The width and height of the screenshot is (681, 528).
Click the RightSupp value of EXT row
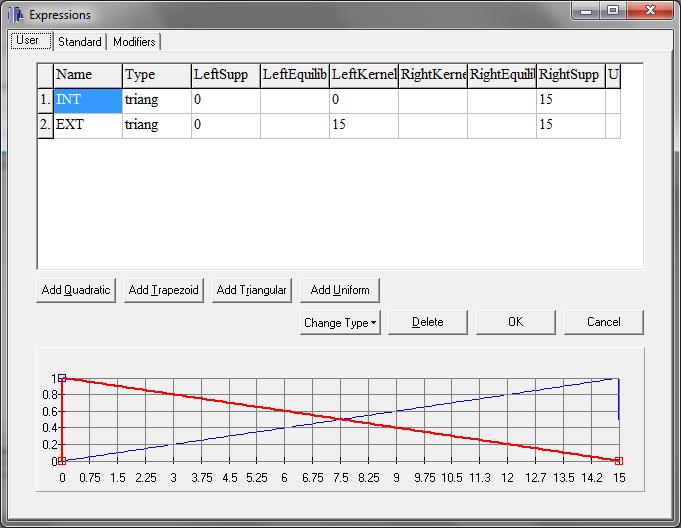point(571,125)
